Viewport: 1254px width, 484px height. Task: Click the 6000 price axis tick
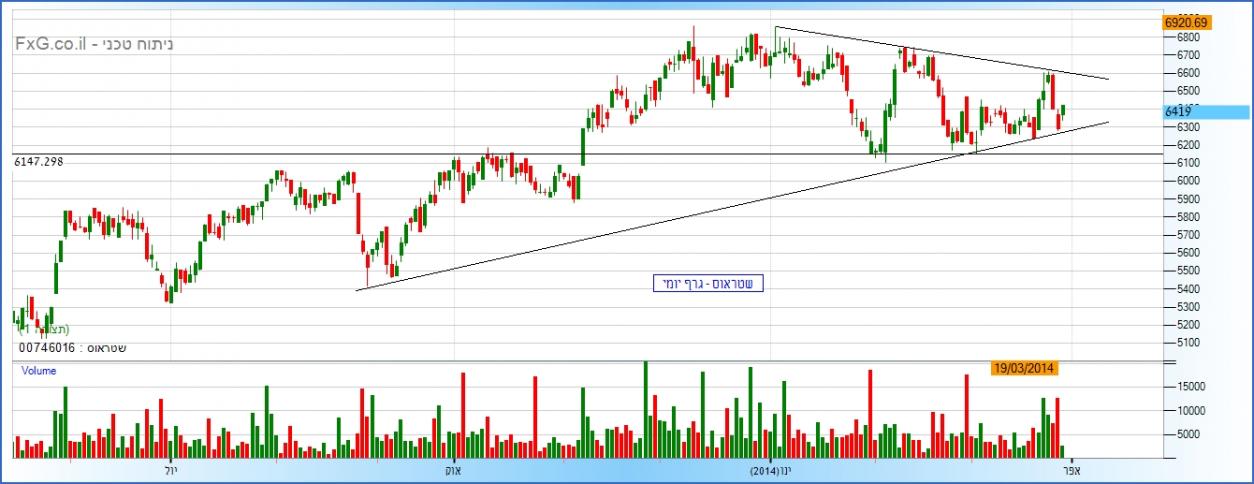pyautogui.click(x=1188, y=181)
